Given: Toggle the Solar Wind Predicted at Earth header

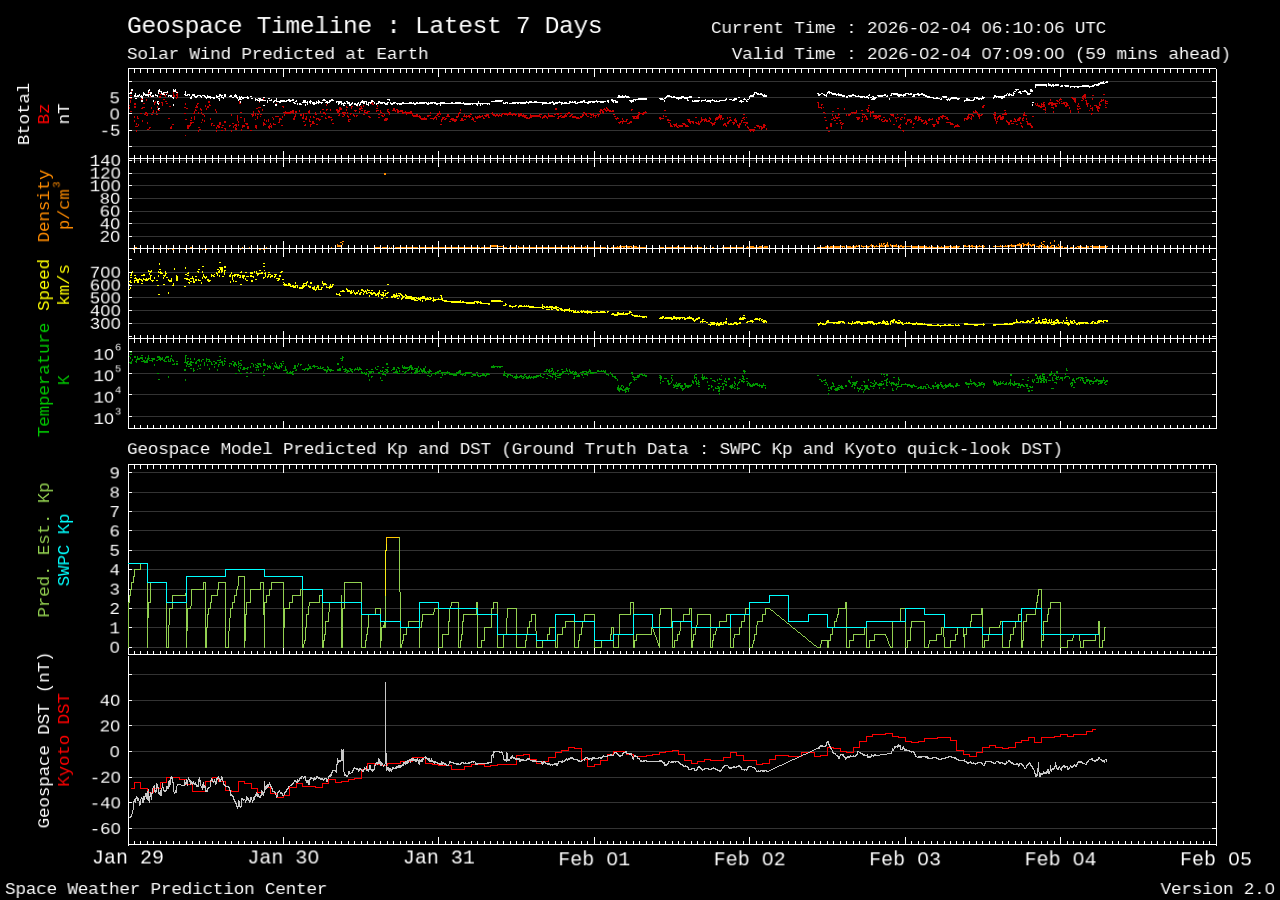Looking at the screenshot, I should 276,54.
